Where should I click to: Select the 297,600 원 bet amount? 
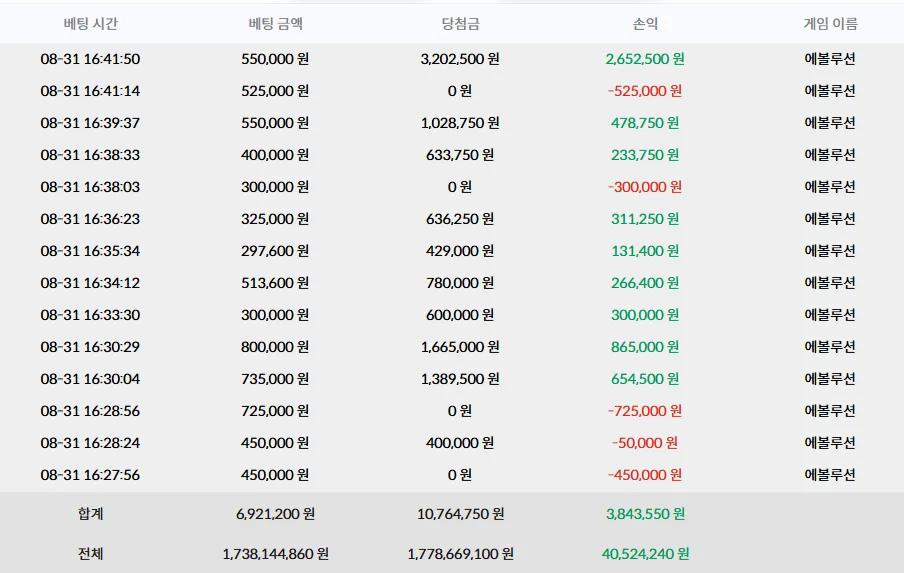click(276, 251)
